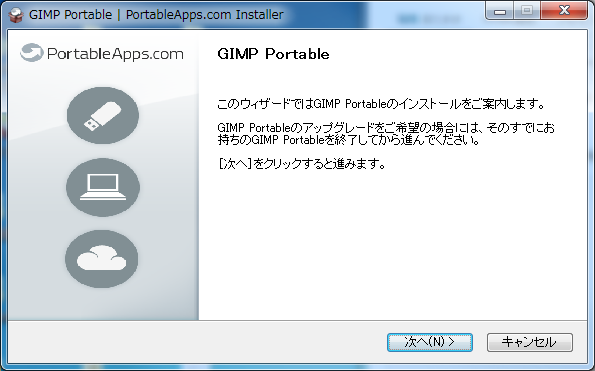The width and height of the screenshot is (595, 371).
Task: Click the キャンセル button
Action: [530, 342]
